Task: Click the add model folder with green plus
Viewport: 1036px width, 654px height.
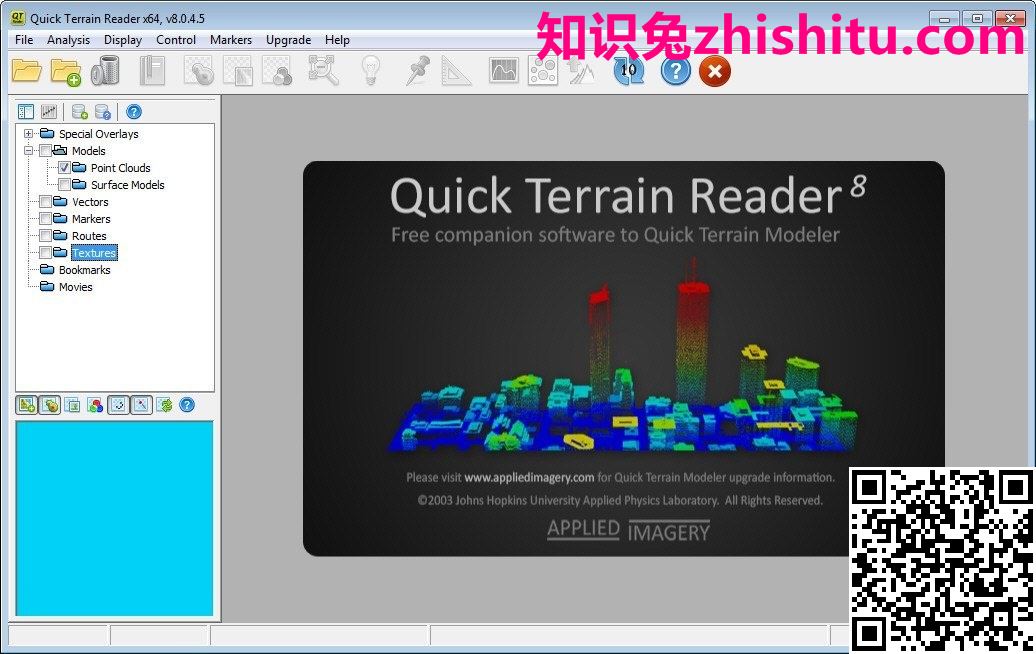Action: (x=65, y=71)
